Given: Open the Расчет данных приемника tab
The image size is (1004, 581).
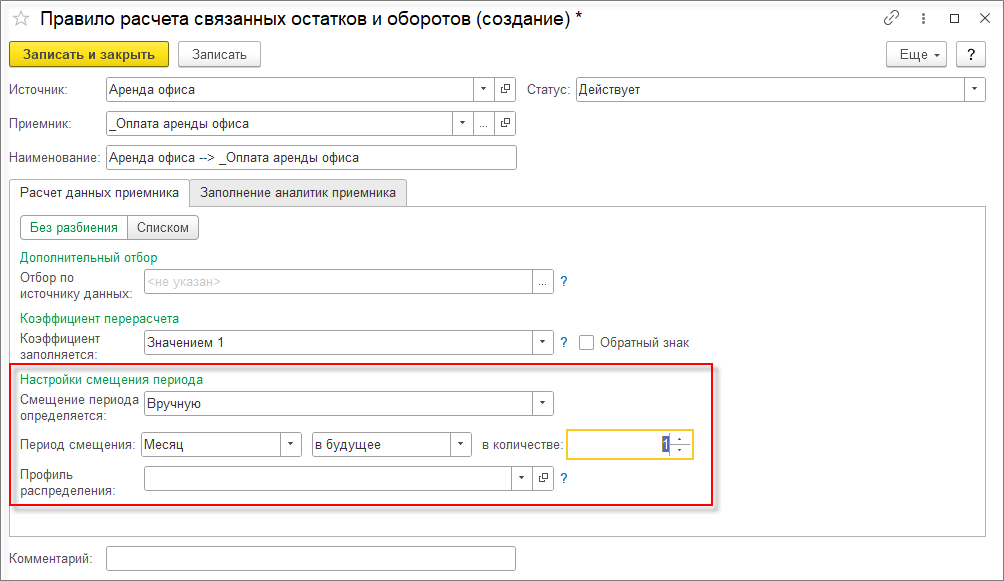Looking at the screenshot, I should pos(98,192).
